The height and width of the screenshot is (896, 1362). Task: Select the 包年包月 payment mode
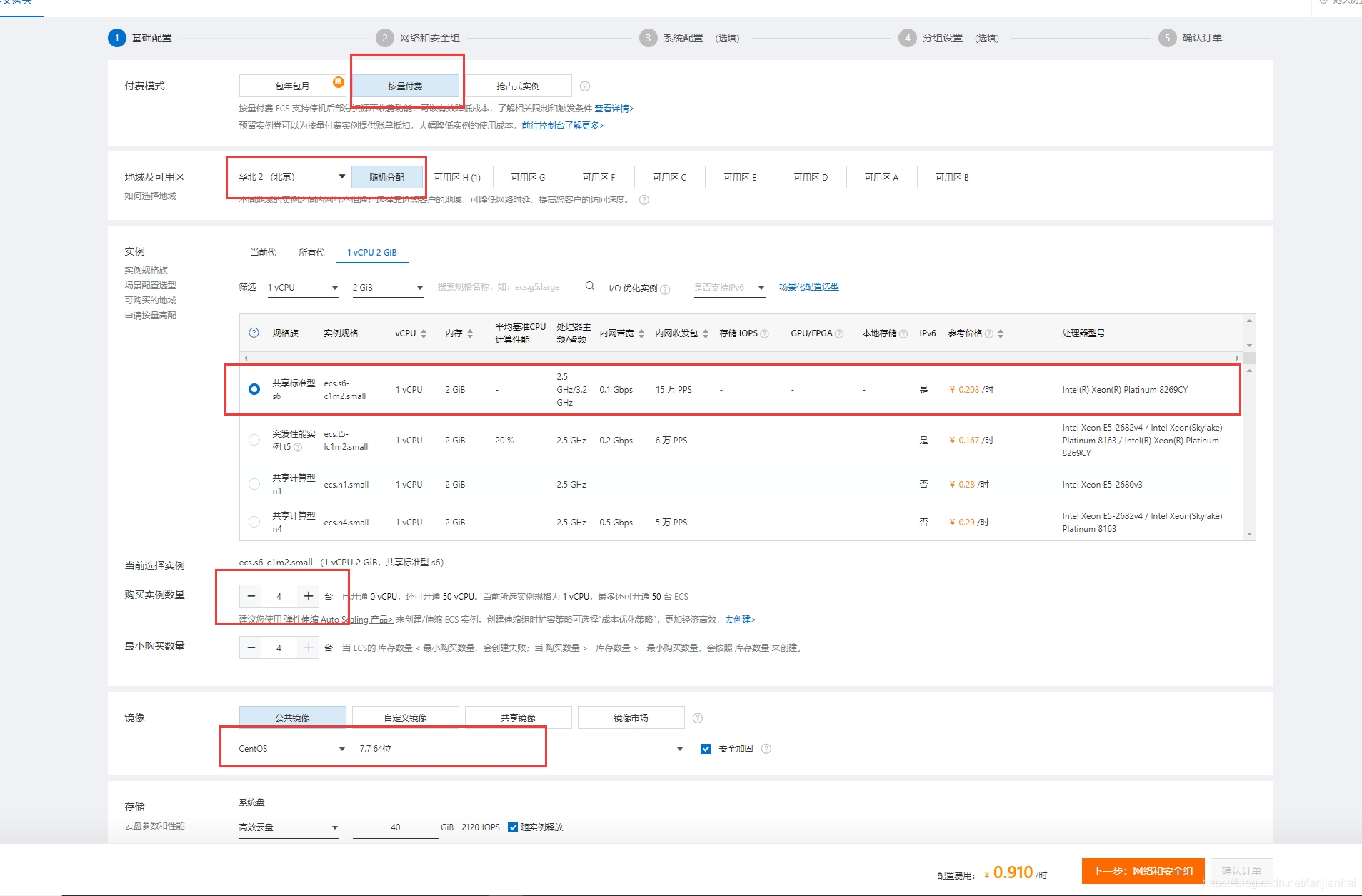[292, 86]
